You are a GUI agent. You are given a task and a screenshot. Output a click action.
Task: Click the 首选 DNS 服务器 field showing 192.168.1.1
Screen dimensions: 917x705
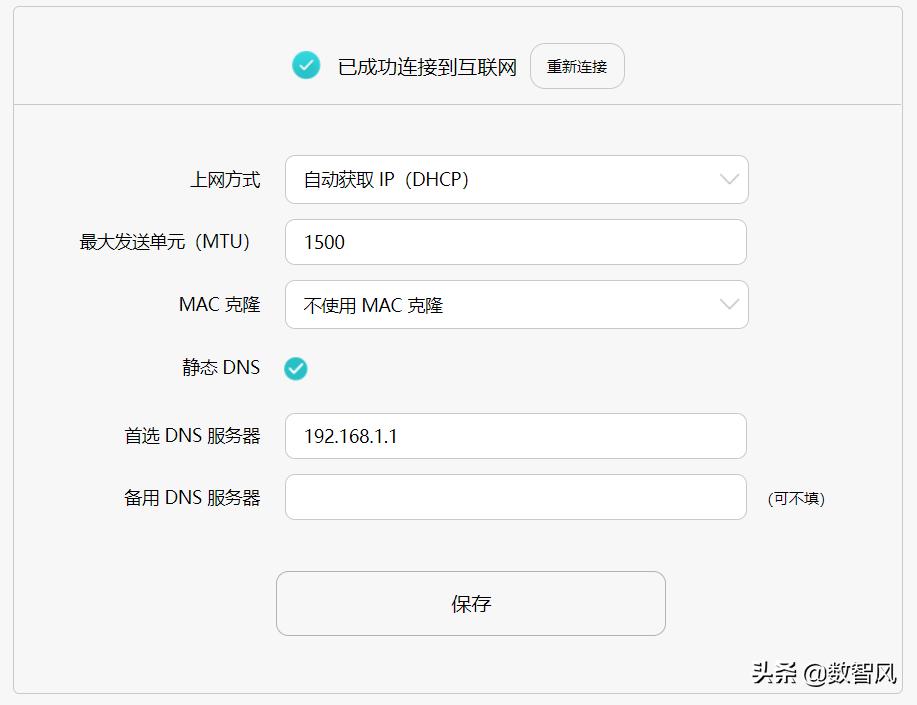[x=516, y=435]
